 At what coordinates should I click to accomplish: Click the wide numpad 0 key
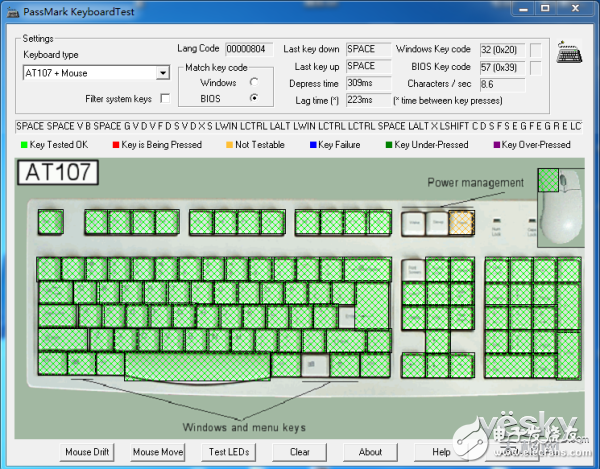coord(509,366)
